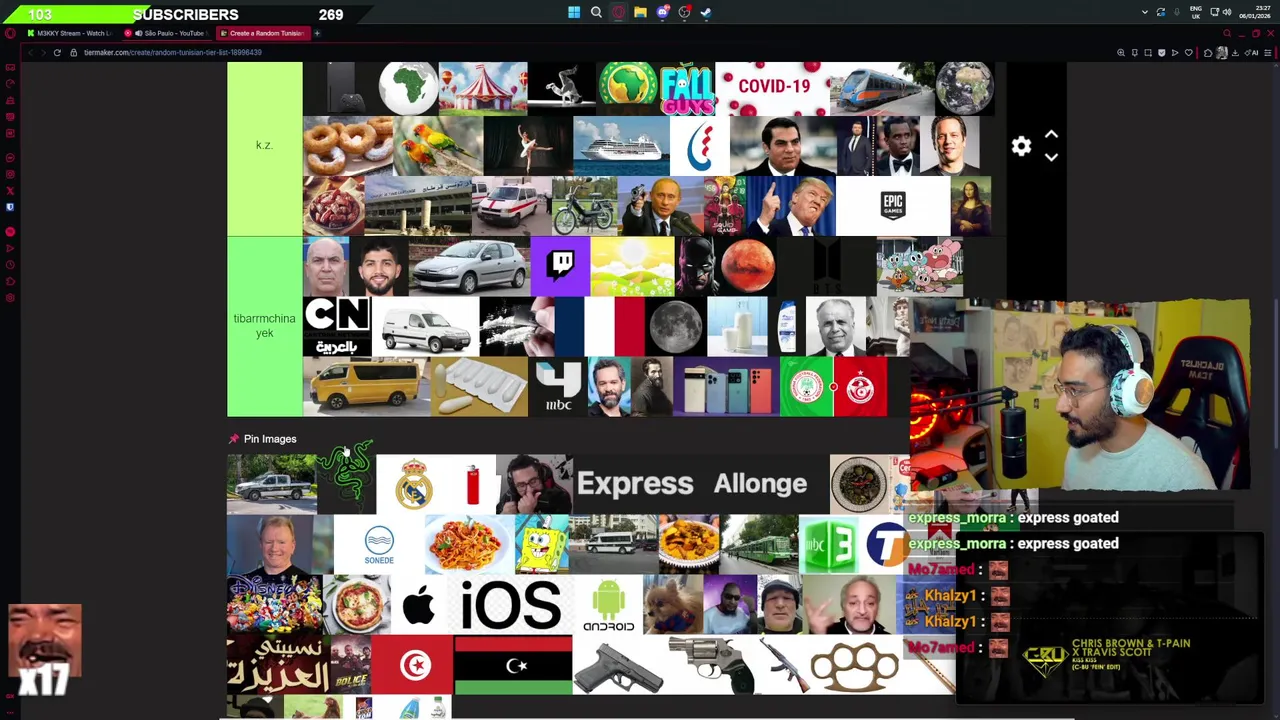
Task: Open a new browser tab
Action: 317,33
